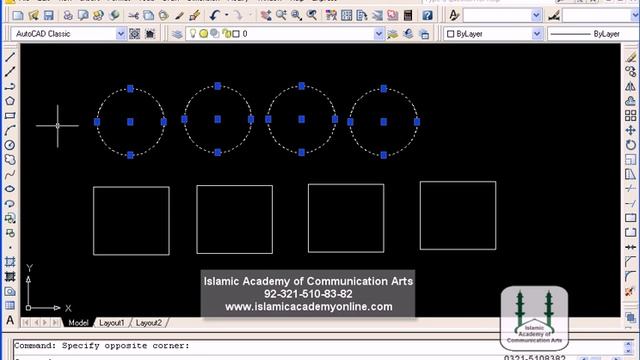640x360 pixels.
Task: Click the Dimension Style icon
Action: click(554, 16)
